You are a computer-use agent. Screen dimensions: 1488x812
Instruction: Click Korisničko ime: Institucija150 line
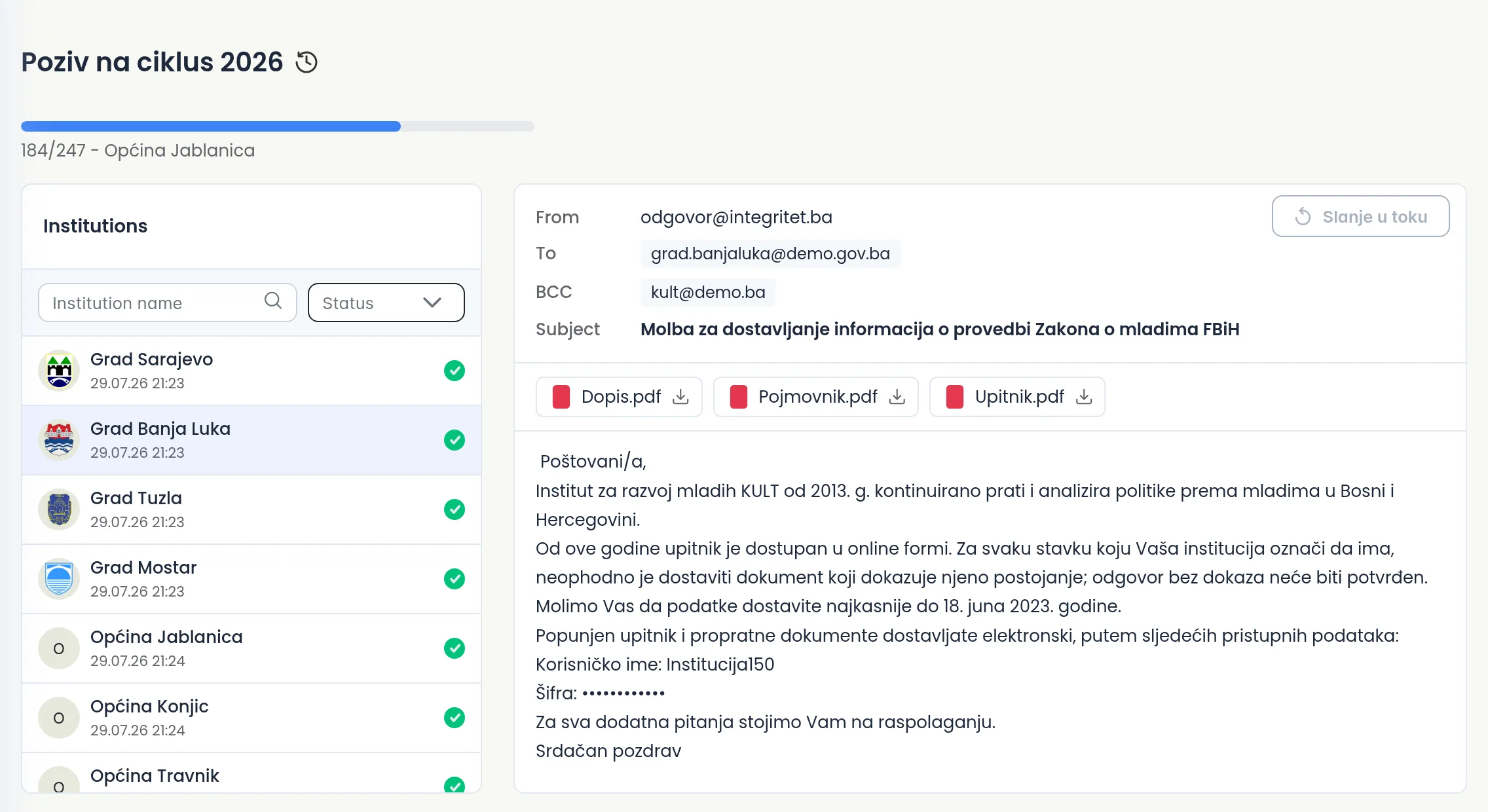click(655, 664)
